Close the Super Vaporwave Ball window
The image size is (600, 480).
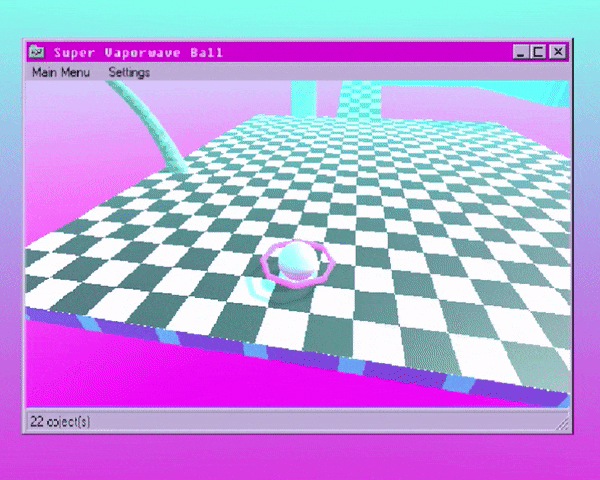tap(558, 52)
